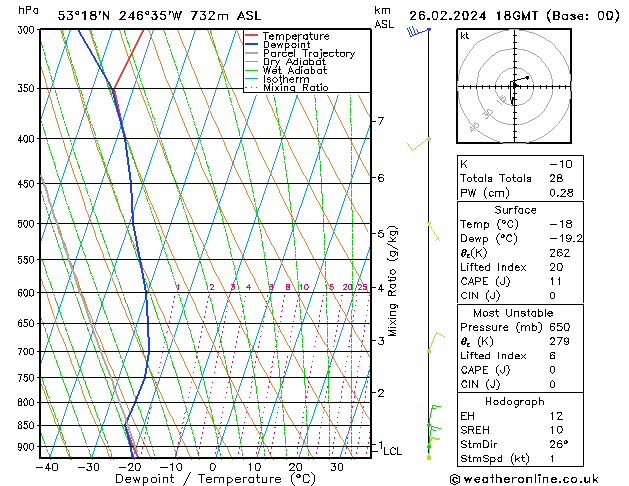This screenshot has height=486, width=629.
Task: Click the 900 hPa pressure axis label
Action: [28, 447]
